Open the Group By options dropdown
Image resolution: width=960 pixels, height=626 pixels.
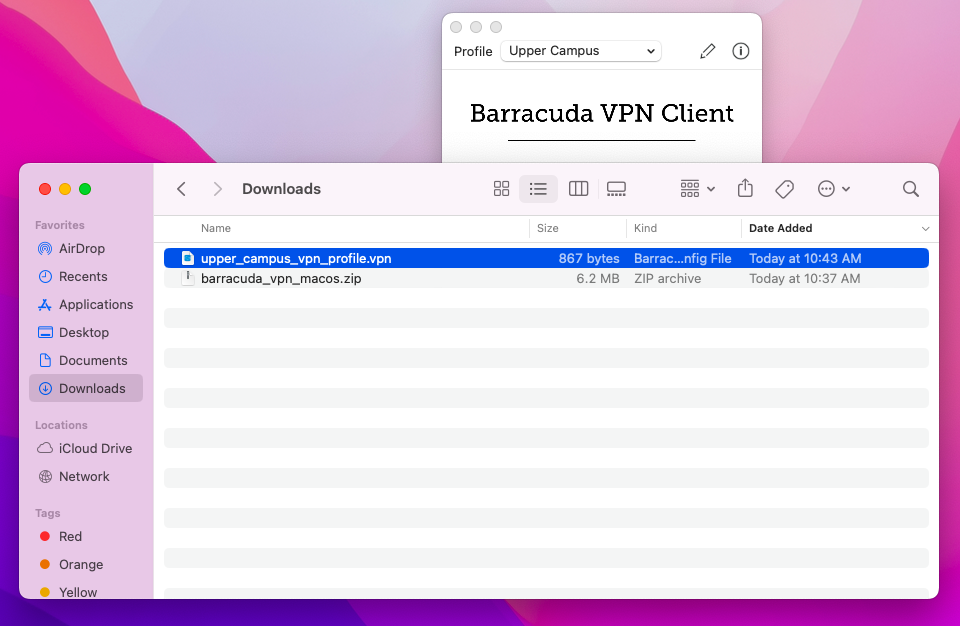pos(697,189)
